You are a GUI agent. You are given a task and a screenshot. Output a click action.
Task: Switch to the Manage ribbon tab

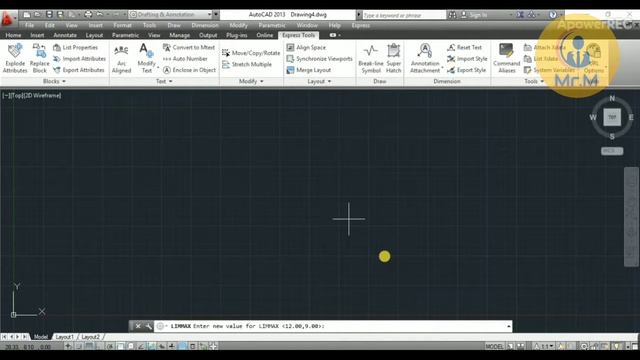(180, 35)
